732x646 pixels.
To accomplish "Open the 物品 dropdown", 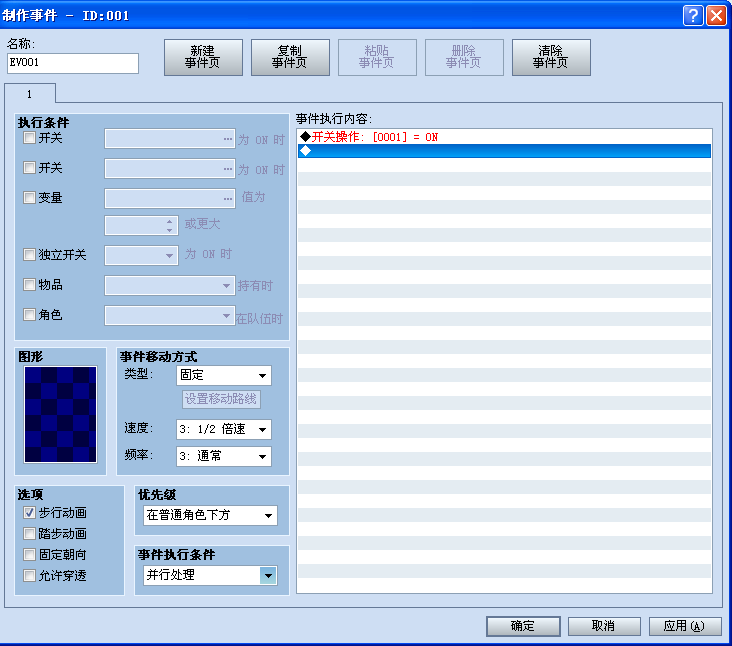I will 169,286.
